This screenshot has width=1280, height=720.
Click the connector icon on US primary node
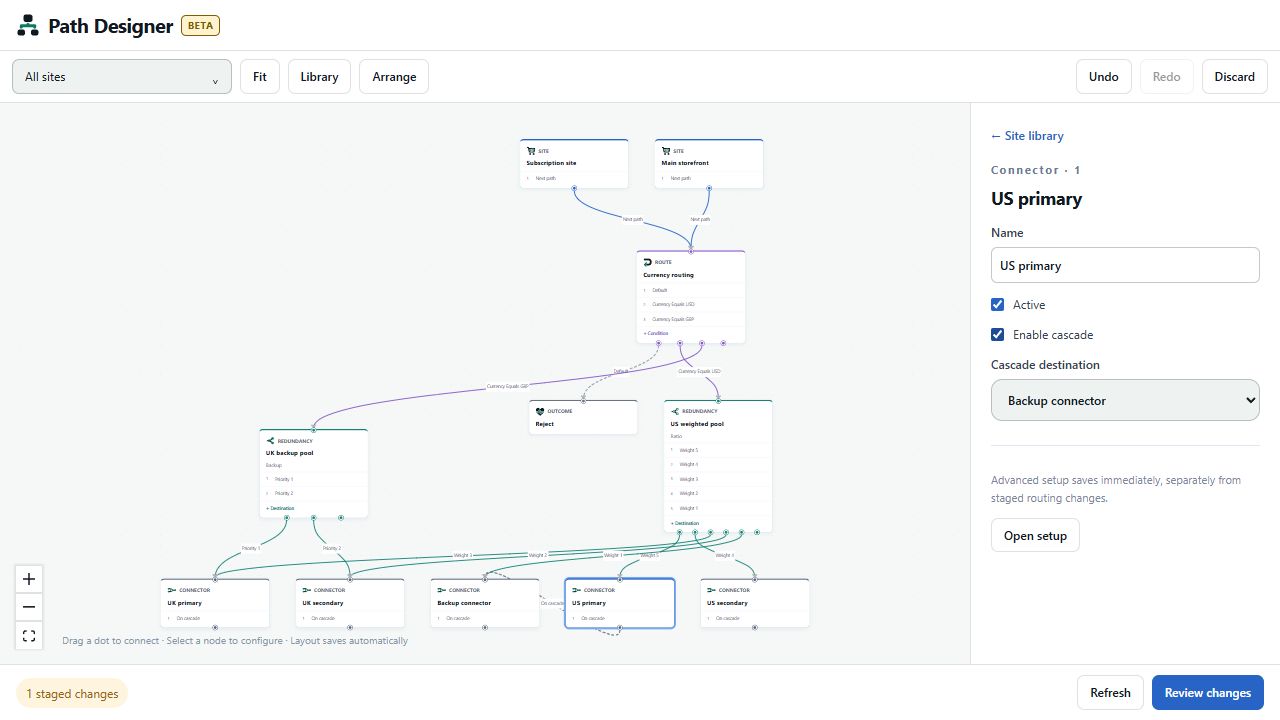577,590
